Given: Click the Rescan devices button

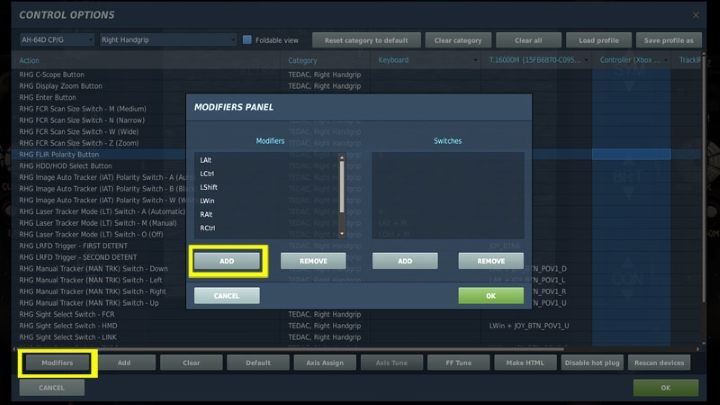Looking at the screenshot, I should (x=659, y=363).
